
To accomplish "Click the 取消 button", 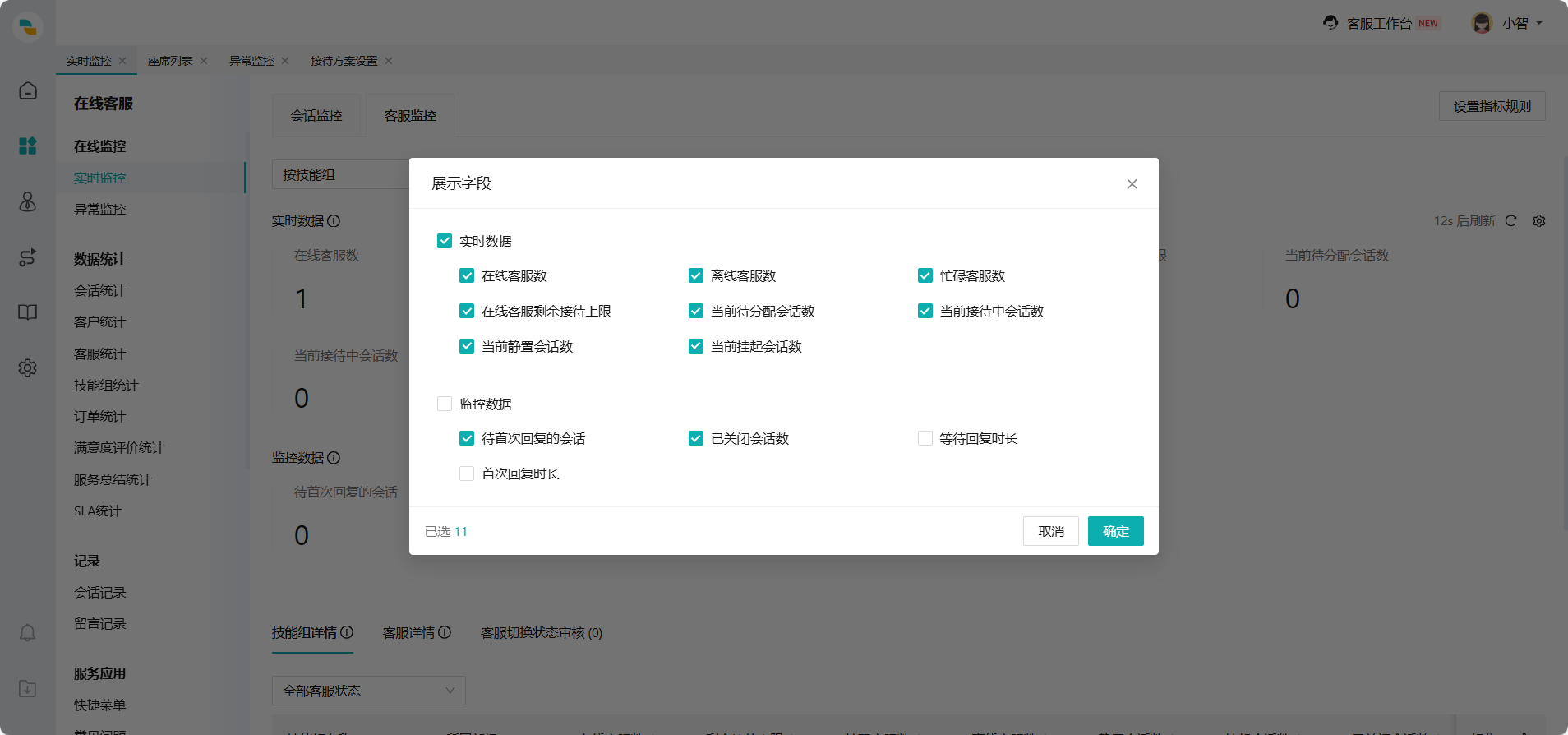I will [1051, 531].
